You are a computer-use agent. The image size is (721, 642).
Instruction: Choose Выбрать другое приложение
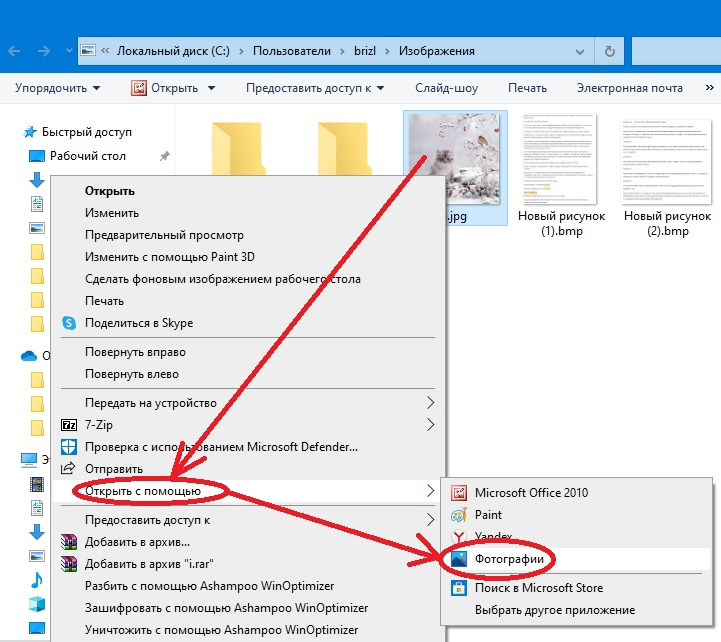pos(577,610)
